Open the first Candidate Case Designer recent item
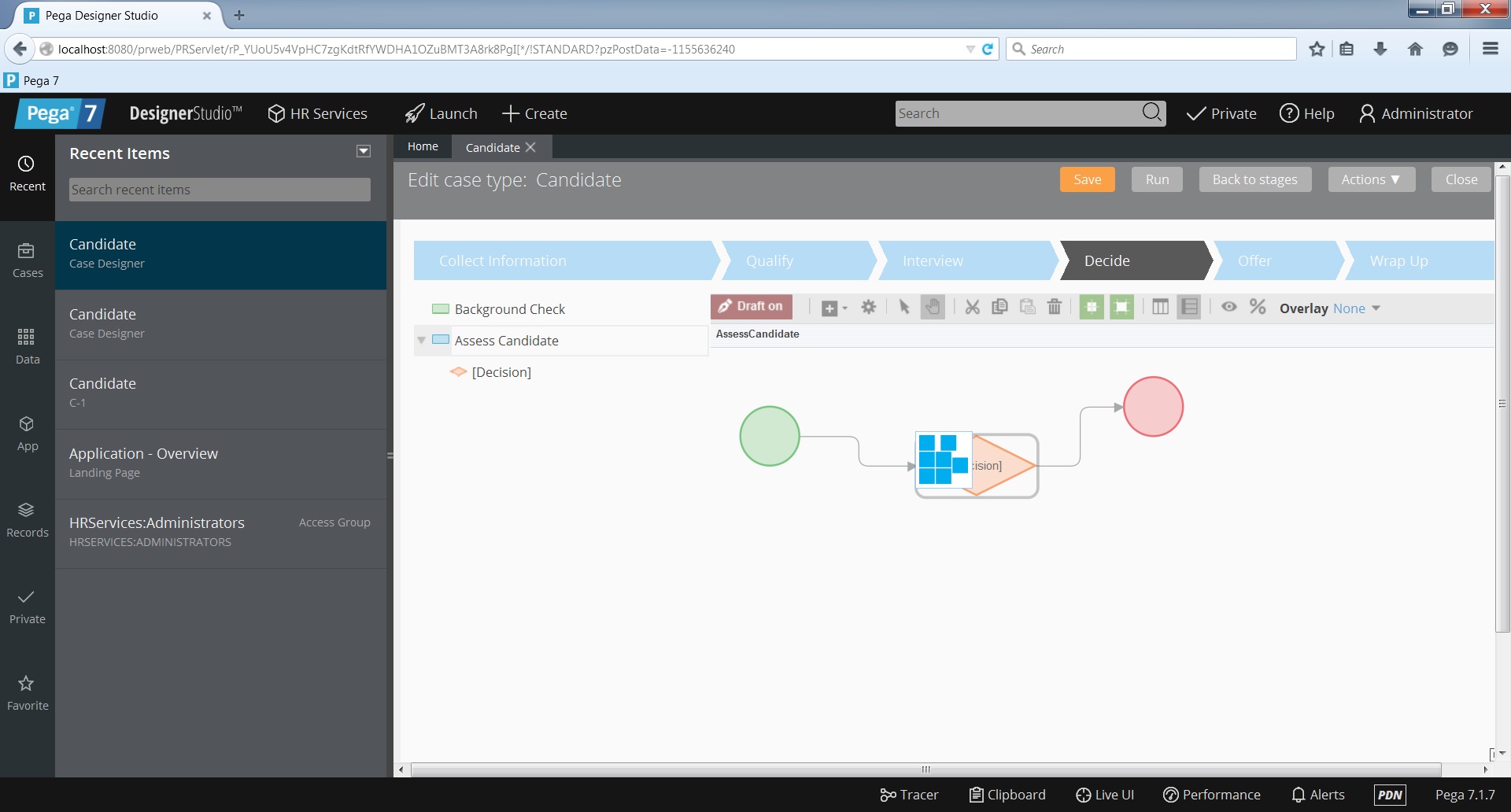The width and height of the screenshot is (1511, 812). 220,255
